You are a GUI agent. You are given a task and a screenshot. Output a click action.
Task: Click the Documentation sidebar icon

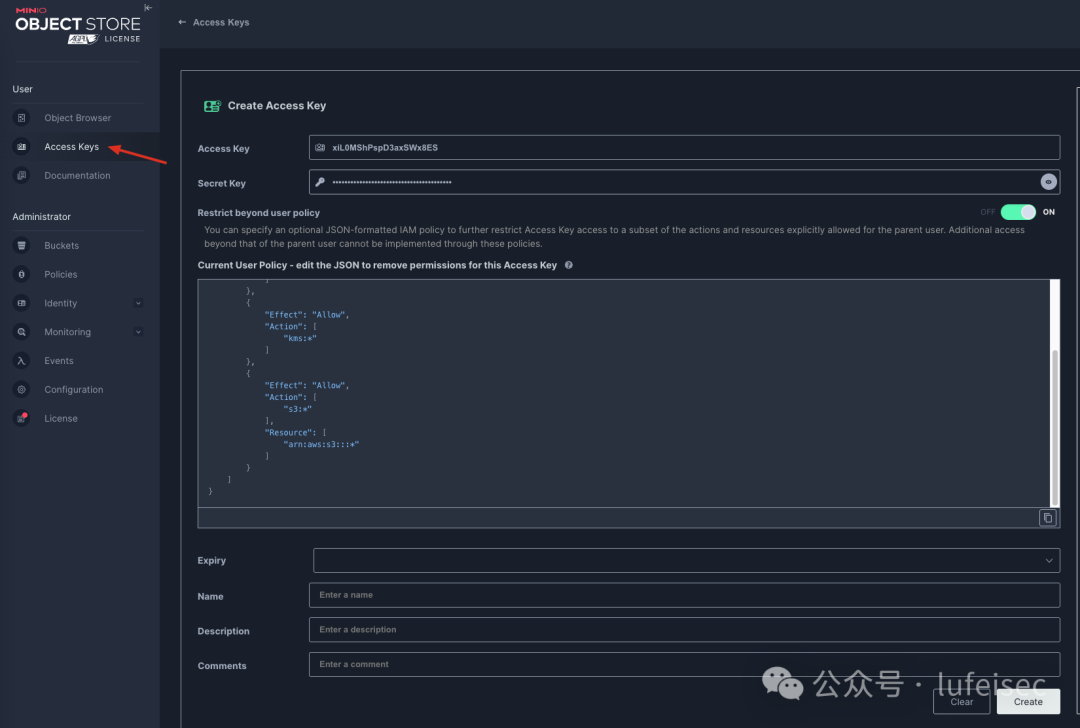click(x=21, y=176)
